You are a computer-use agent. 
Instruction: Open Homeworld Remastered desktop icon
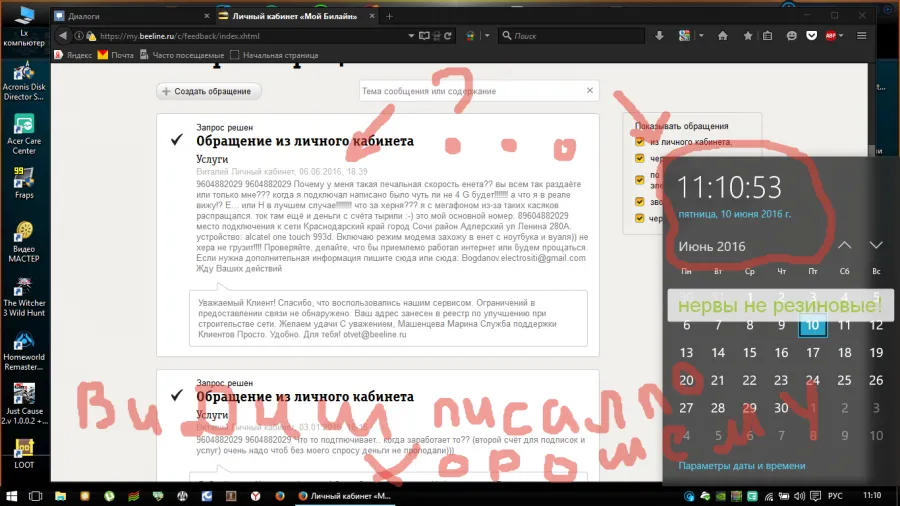pyautogui.click(x=24, y=351)
